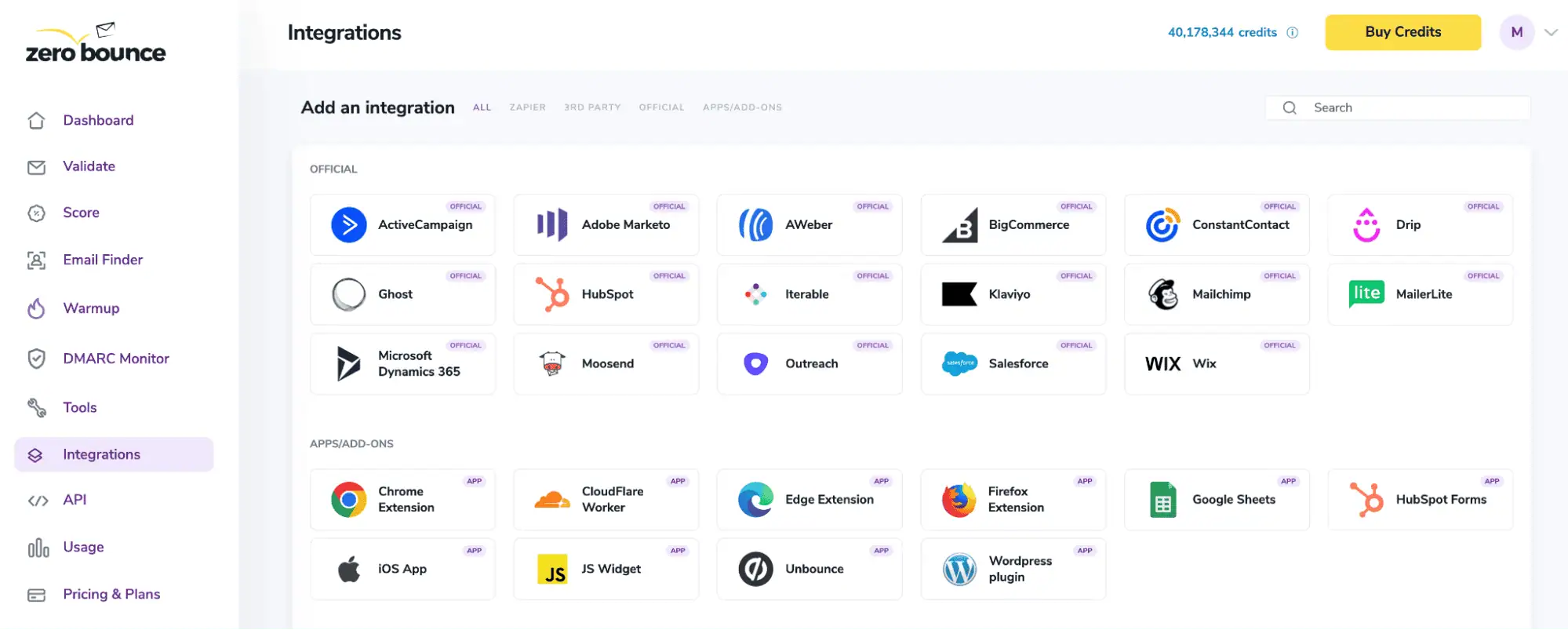The image size is (1568, 630).
Task: Click the WordPress plugin logo
Action: [x=959, y=570]
